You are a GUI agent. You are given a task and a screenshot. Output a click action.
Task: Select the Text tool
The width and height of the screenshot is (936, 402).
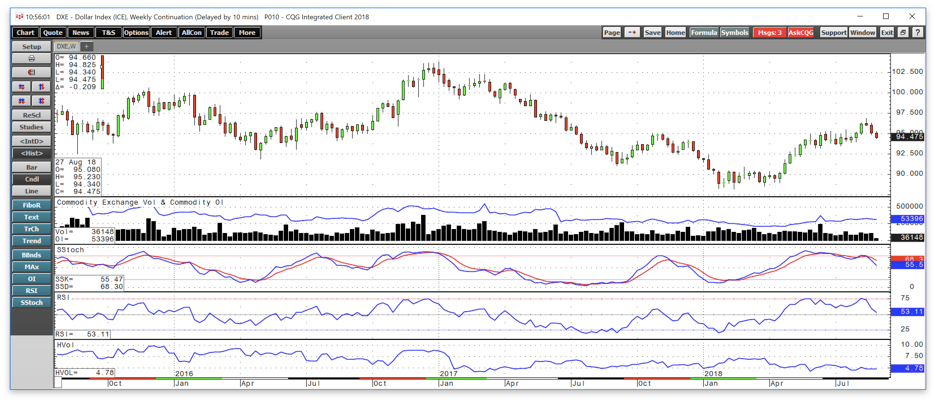32,217
